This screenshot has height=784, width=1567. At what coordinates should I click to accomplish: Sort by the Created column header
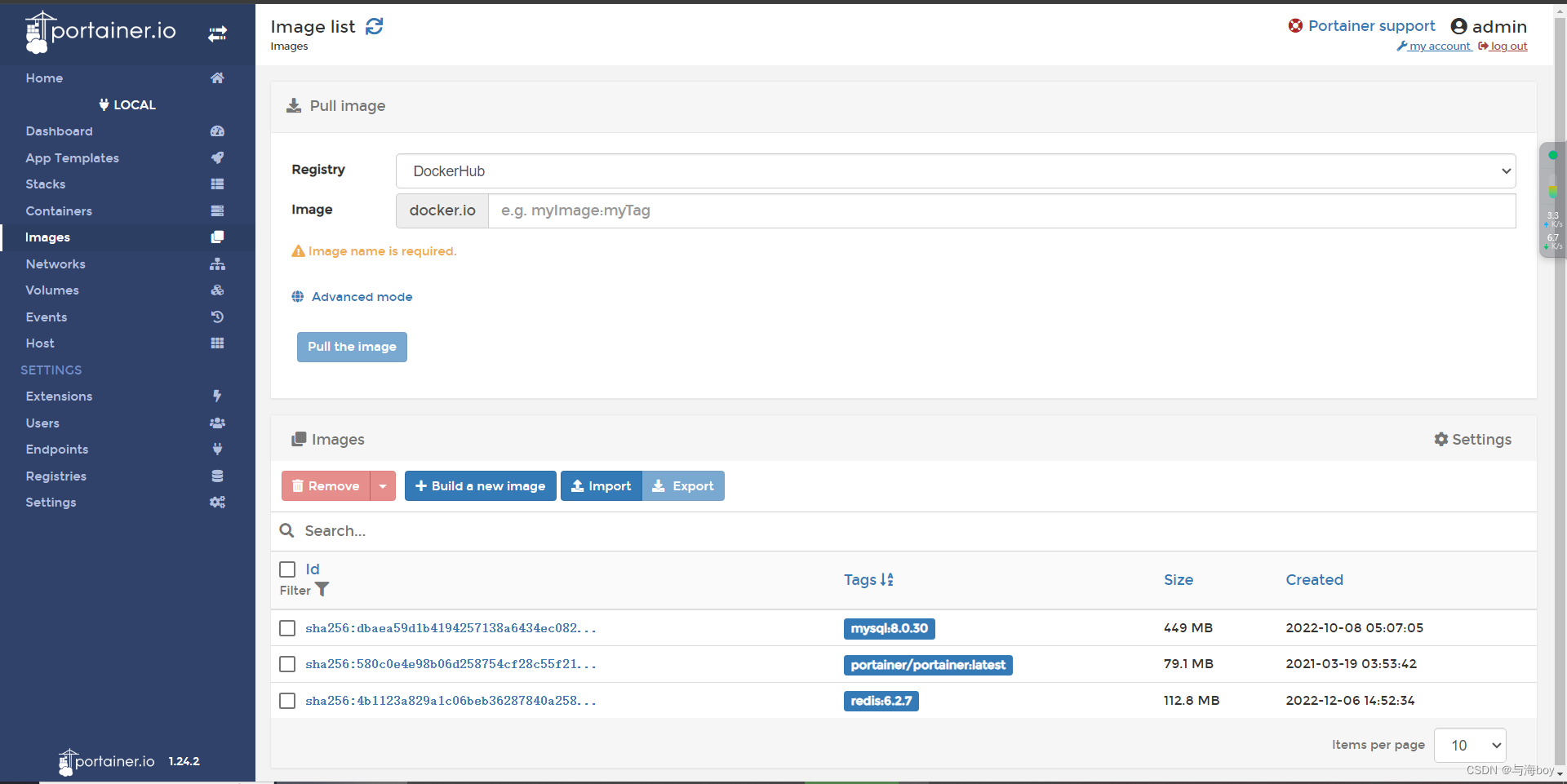pyautogui.click(x=1314, y=580)
